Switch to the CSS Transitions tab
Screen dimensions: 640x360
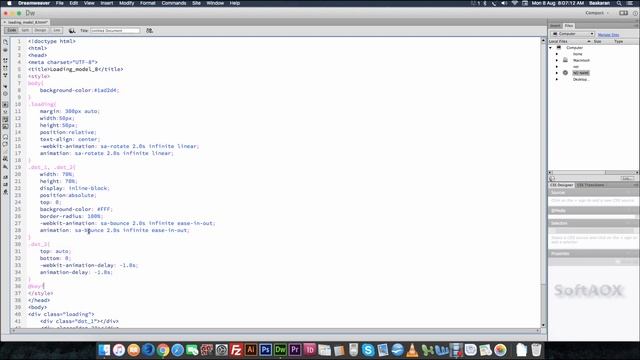(590, 185)
